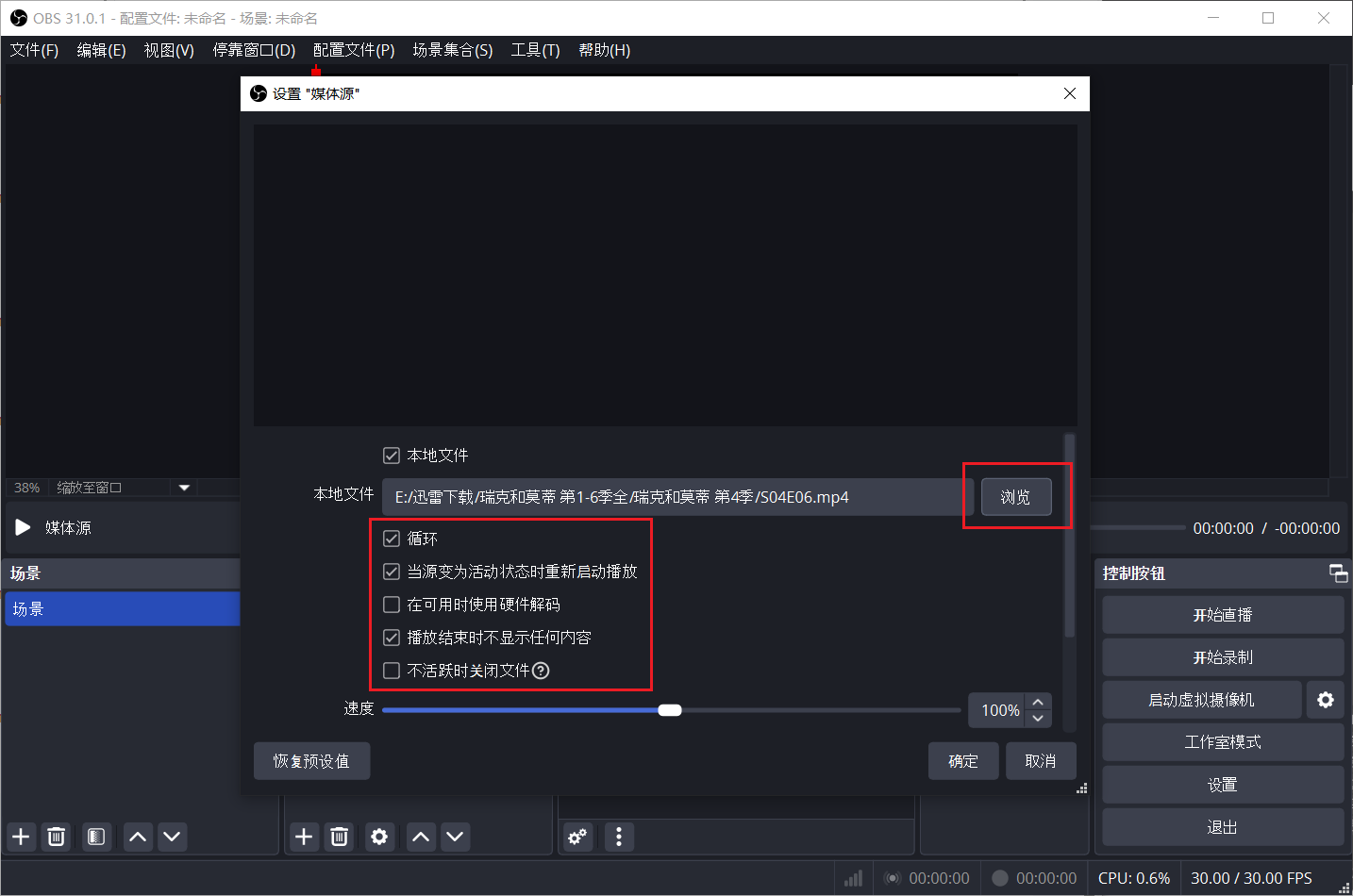Play the media source

pyautogui.click(x=24, y=527)
